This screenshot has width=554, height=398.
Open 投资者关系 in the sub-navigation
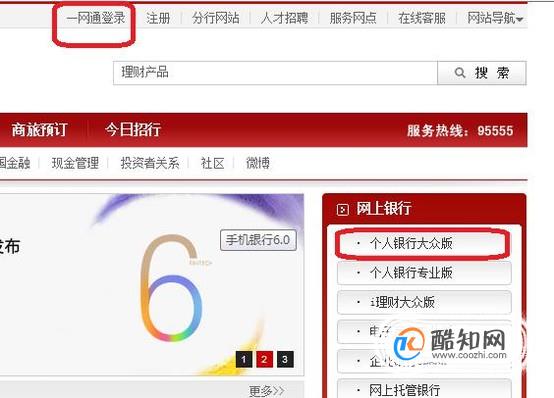tap(150, 163)
